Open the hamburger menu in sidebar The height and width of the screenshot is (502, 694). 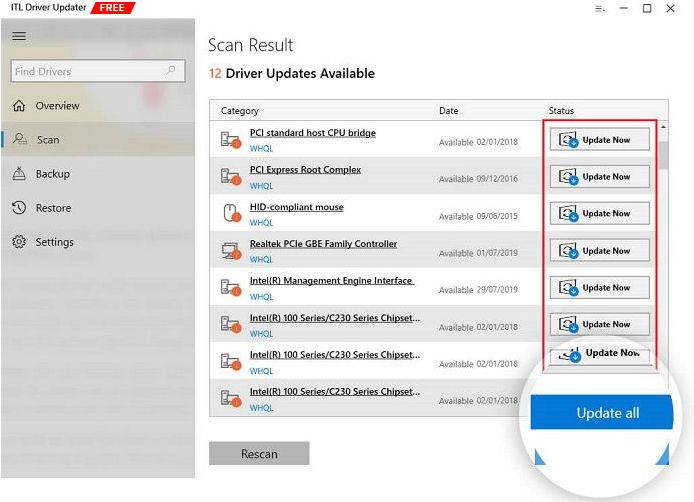tap(19, 36)
